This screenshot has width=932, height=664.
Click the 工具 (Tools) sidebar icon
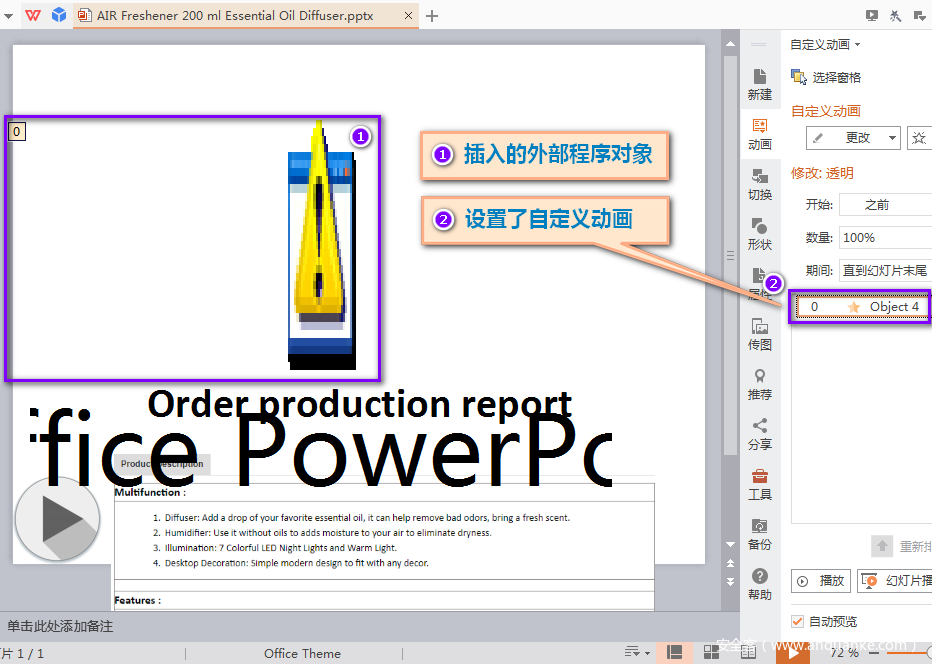[x=760, y=485]
